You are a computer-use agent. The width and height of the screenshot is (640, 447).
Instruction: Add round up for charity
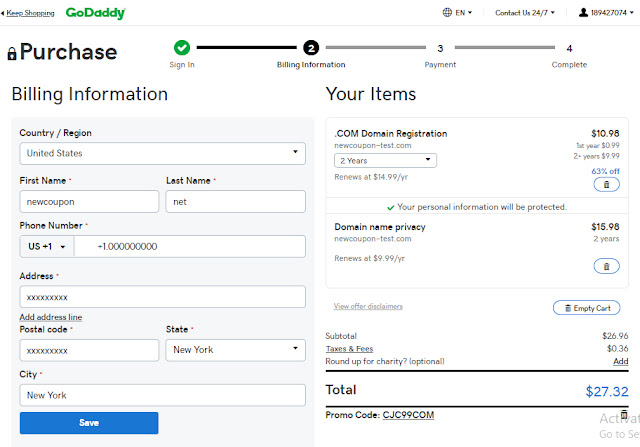tap(620, 361)
